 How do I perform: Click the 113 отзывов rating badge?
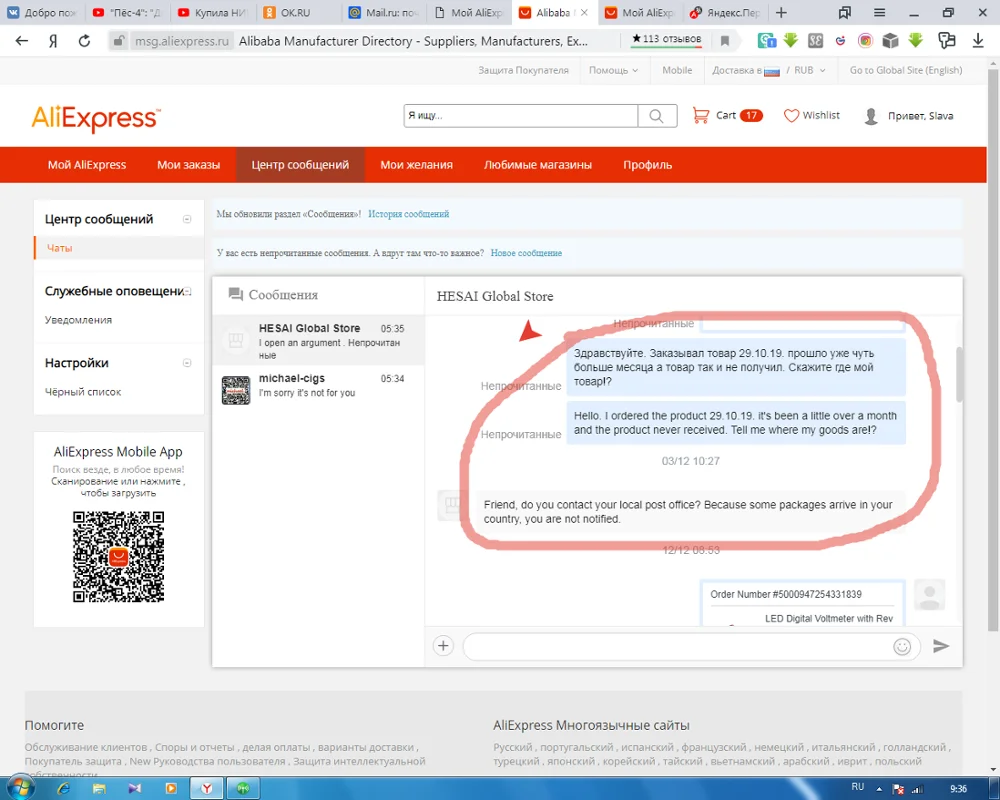(666, 40)
